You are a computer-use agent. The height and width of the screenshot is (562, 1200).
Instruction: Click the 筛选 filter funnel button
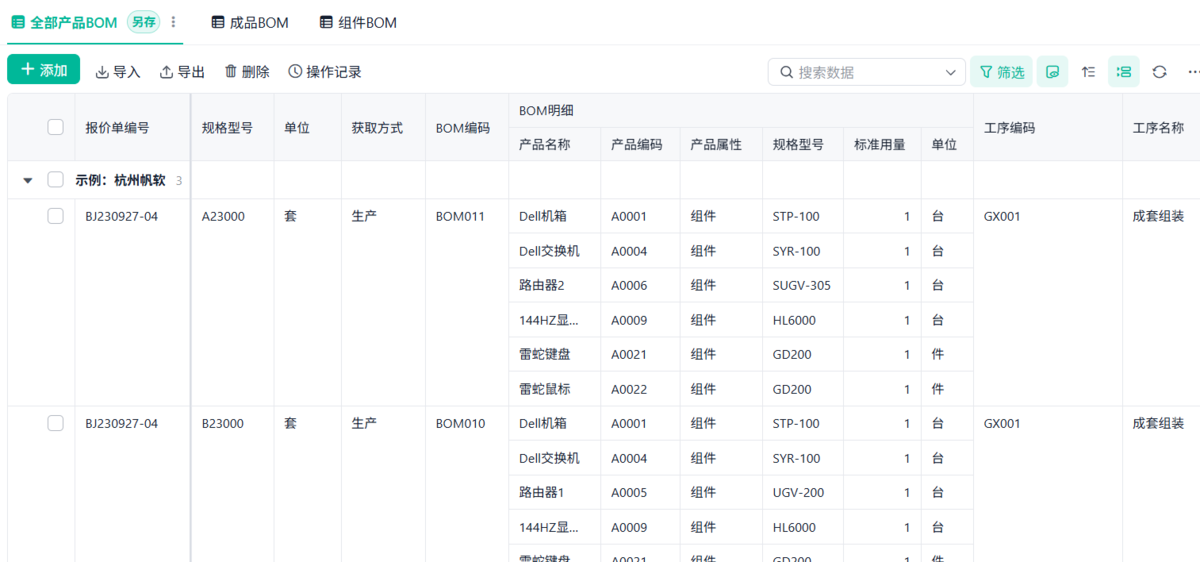(1001, 72)
